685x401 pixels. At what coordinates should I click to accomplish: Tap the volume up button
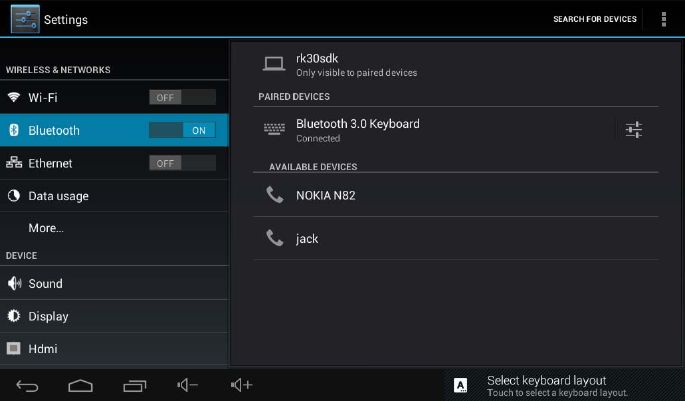[x=241, y=385]
